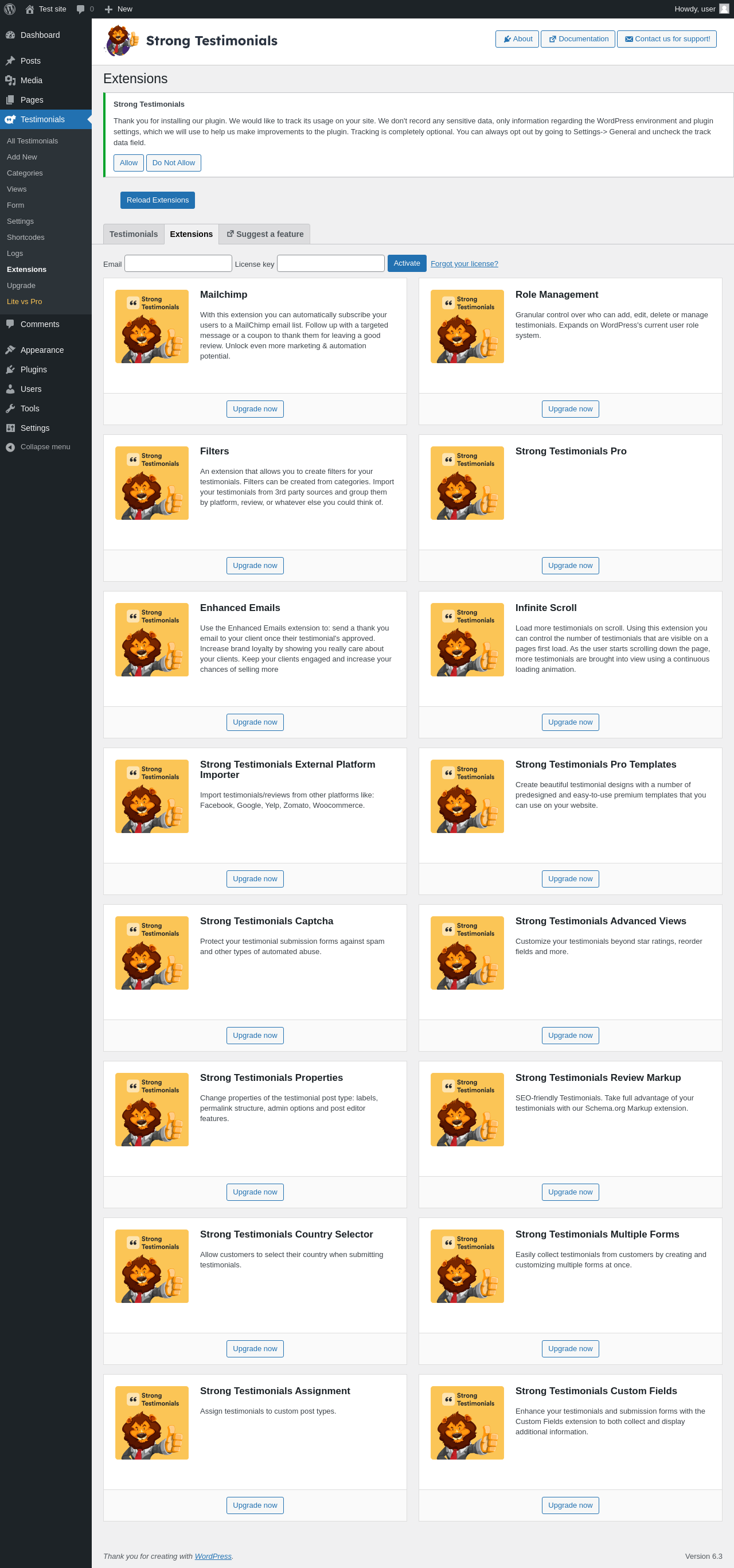Click Upgrade now under Mailchimp

pos(255,409)
